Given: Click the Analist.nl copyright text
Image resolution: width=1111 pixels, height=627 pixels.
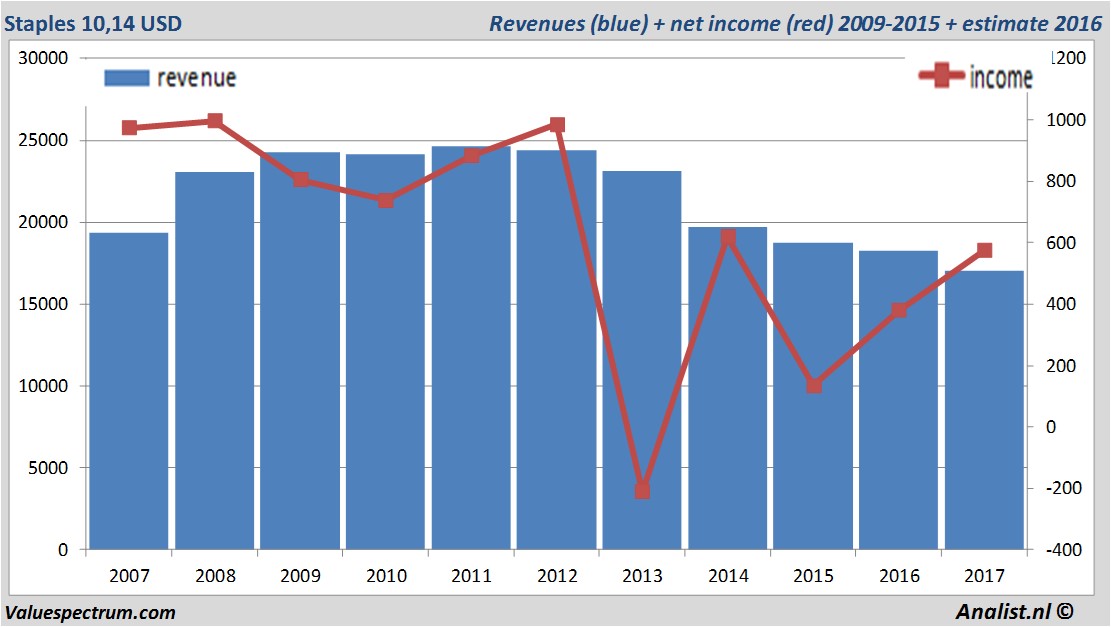Looking at the screenshot, I should coord(1015,611).
